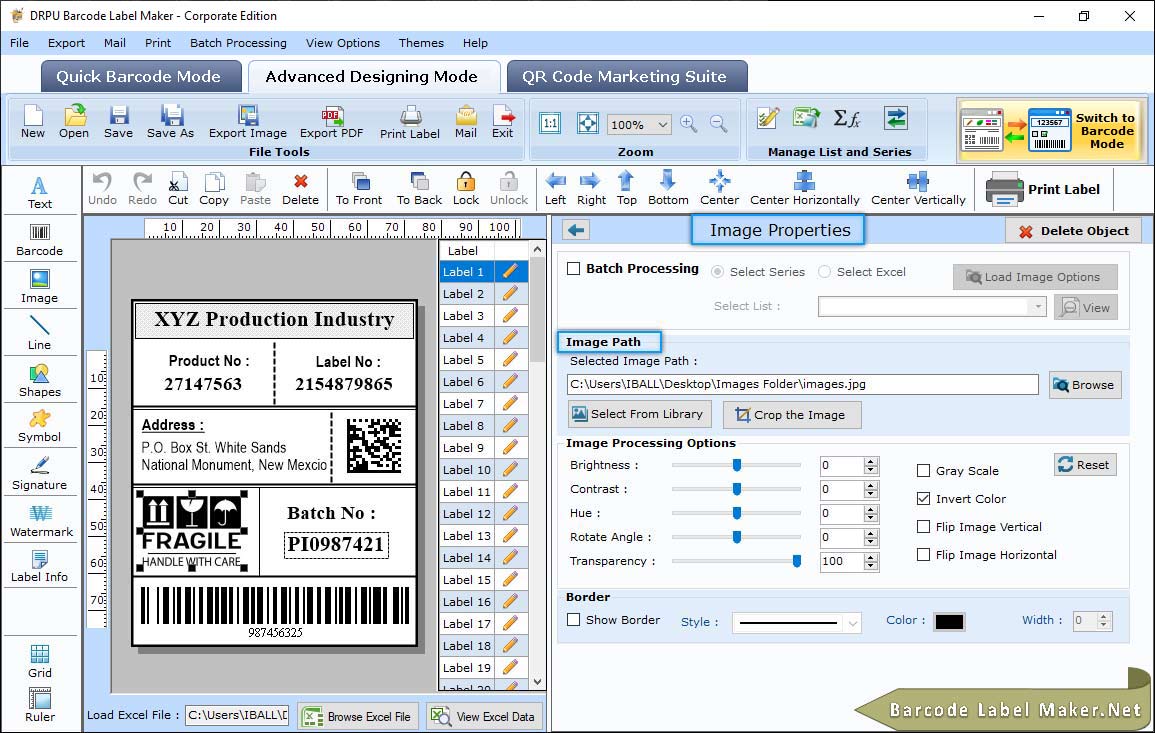Click the Center Vertically alignment icon

918,189
